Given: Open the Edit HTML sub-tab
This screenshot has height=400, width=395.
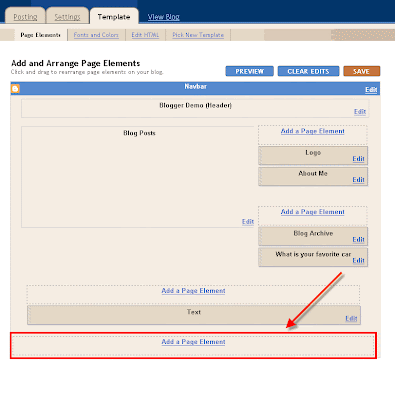Looking at the screenshot, I should pos(145,35).
